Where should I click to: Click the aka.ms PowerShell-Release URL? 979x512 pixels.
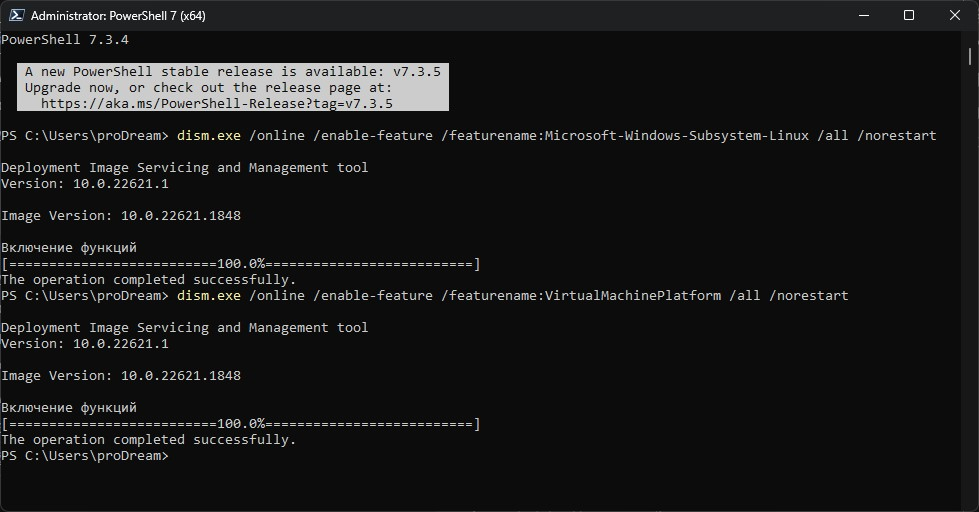pyautogui.click(x=217, y=104)
